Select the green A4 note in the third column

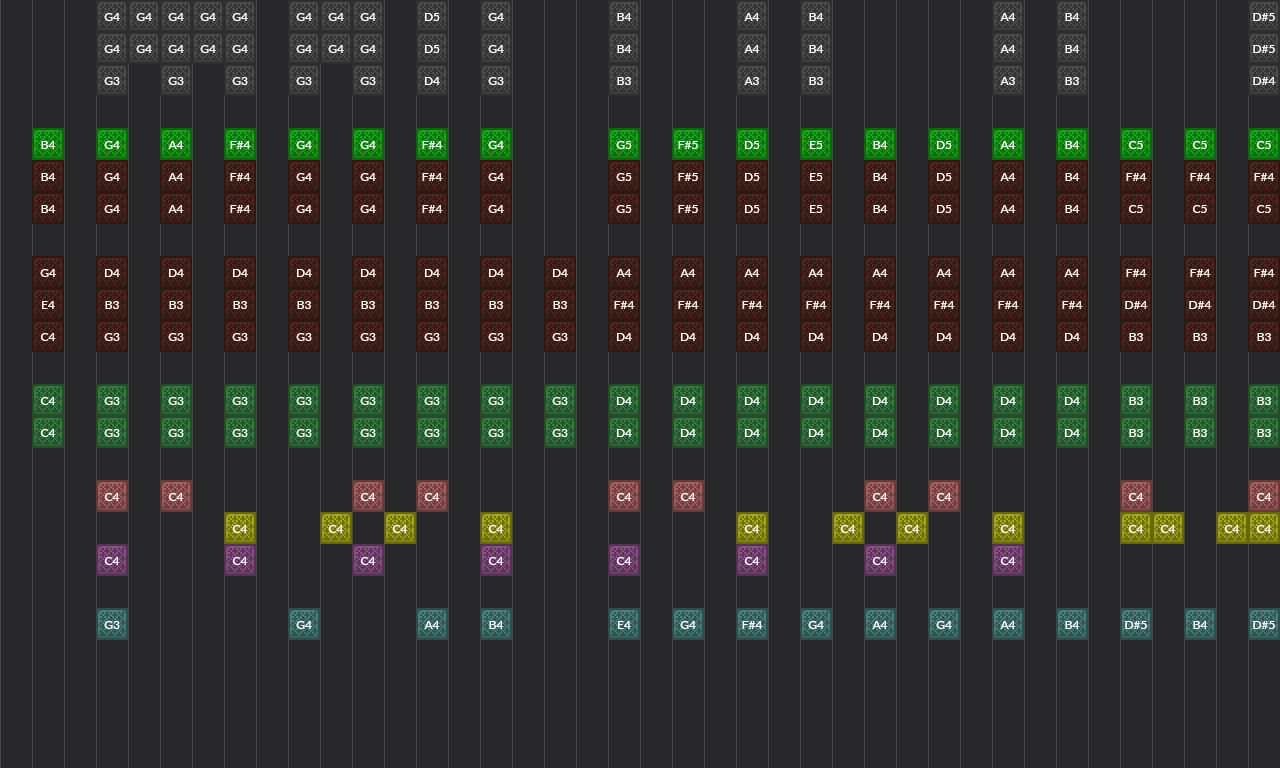175,144
